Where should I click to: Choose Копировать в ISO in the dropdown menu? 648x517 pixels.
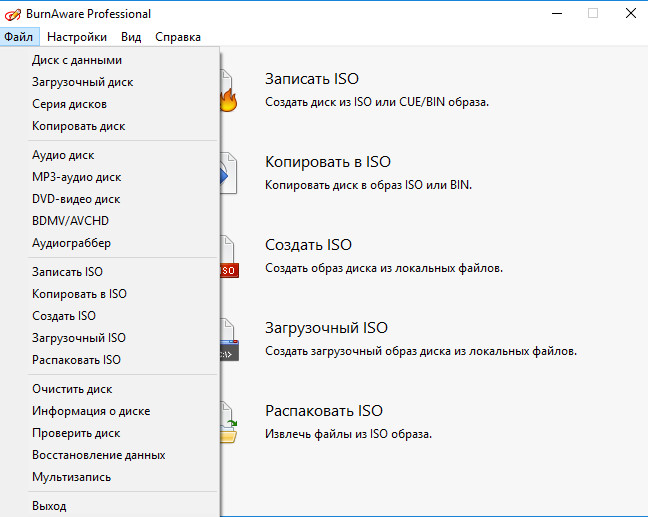point(110,294)
